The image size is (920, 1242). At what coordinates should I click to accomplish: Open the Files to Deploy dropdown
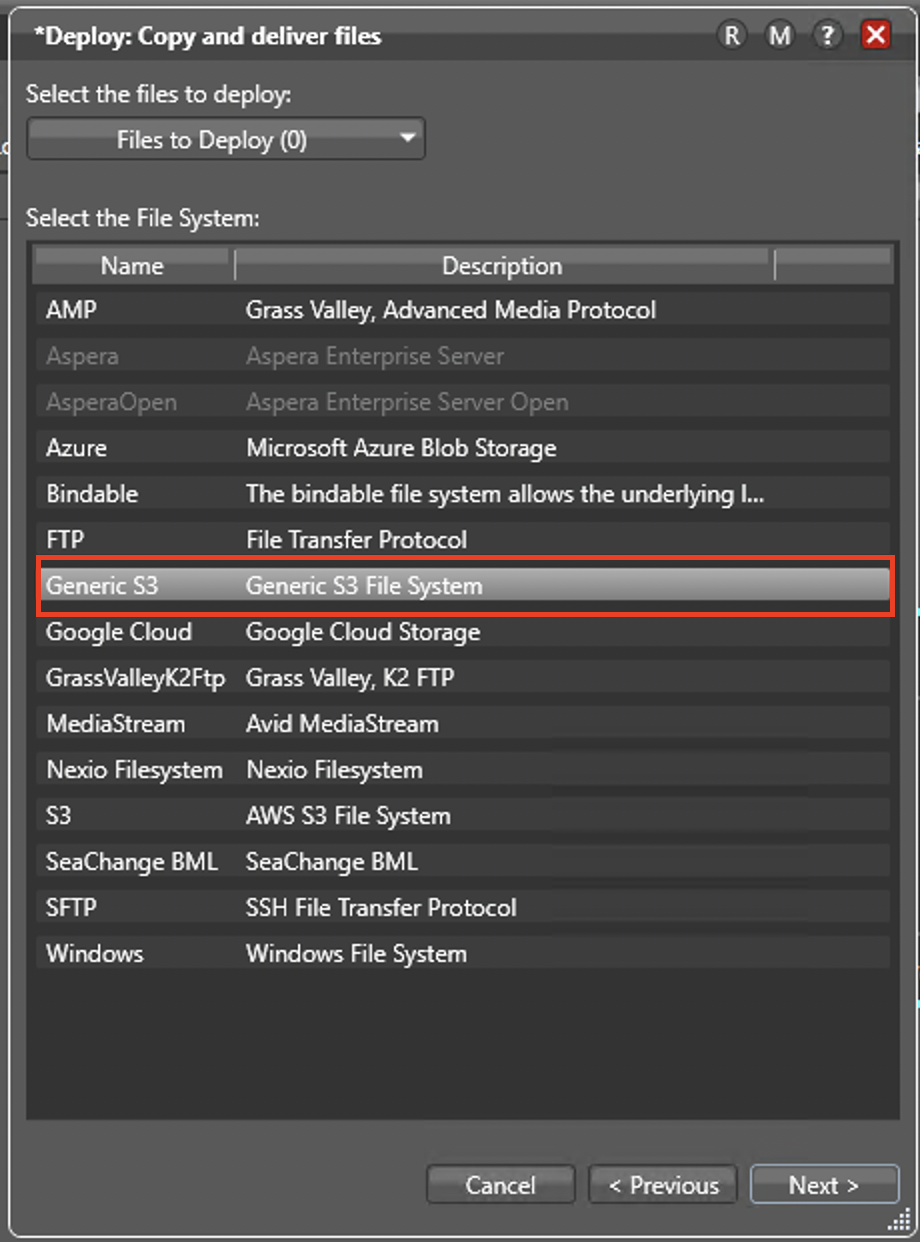pyautogui.click(x=226, y=140)
